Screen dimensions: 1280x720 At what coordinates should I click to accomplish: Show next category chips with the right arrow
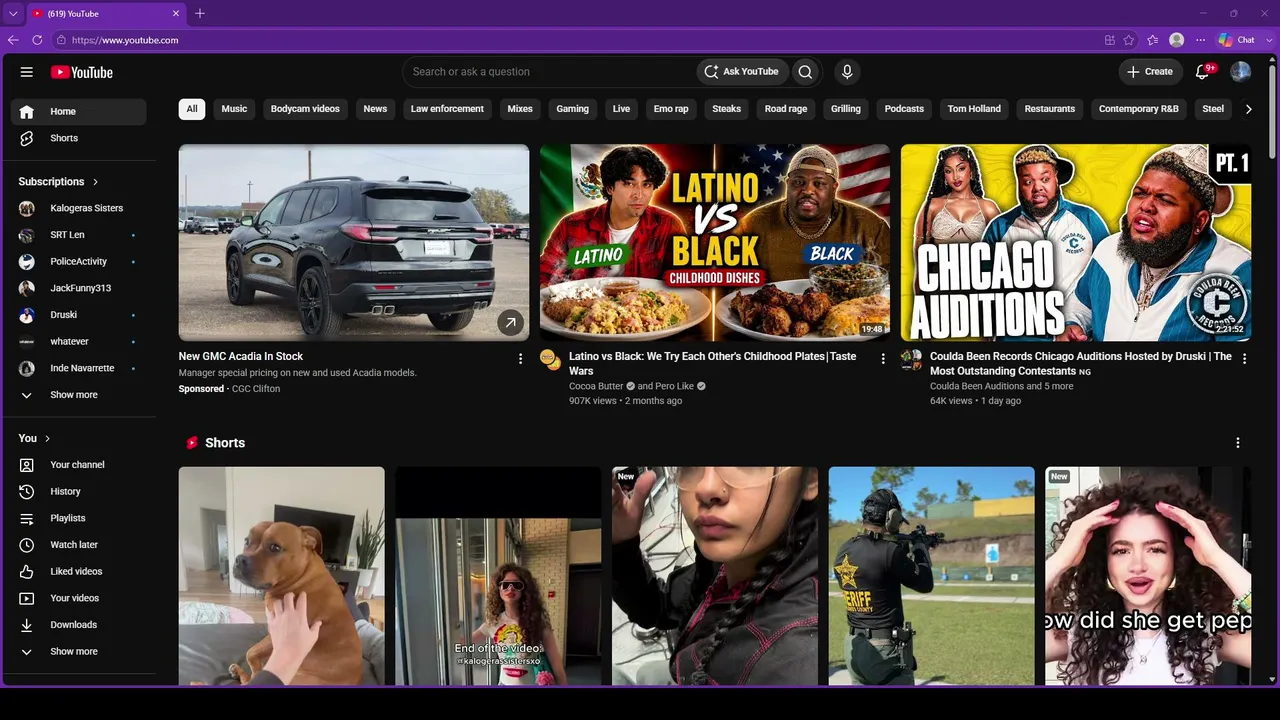[1248, 109]
